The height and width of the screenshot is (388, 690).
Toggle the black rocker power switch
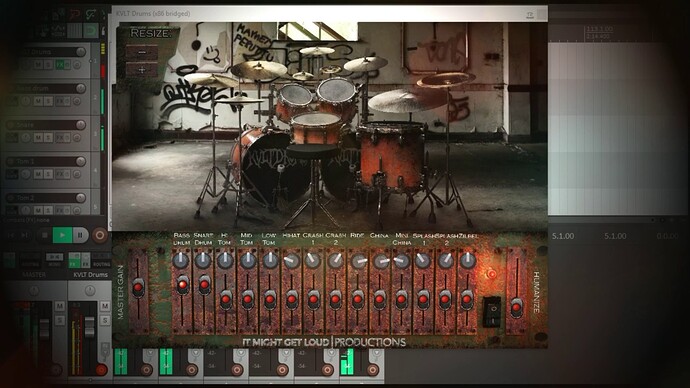(x=492, y=312)
